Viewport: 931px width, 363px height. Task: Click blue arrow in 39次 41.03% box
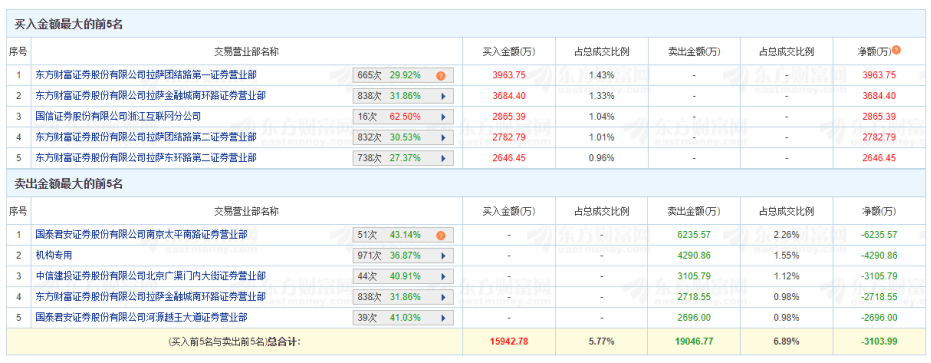click(442, 317)
